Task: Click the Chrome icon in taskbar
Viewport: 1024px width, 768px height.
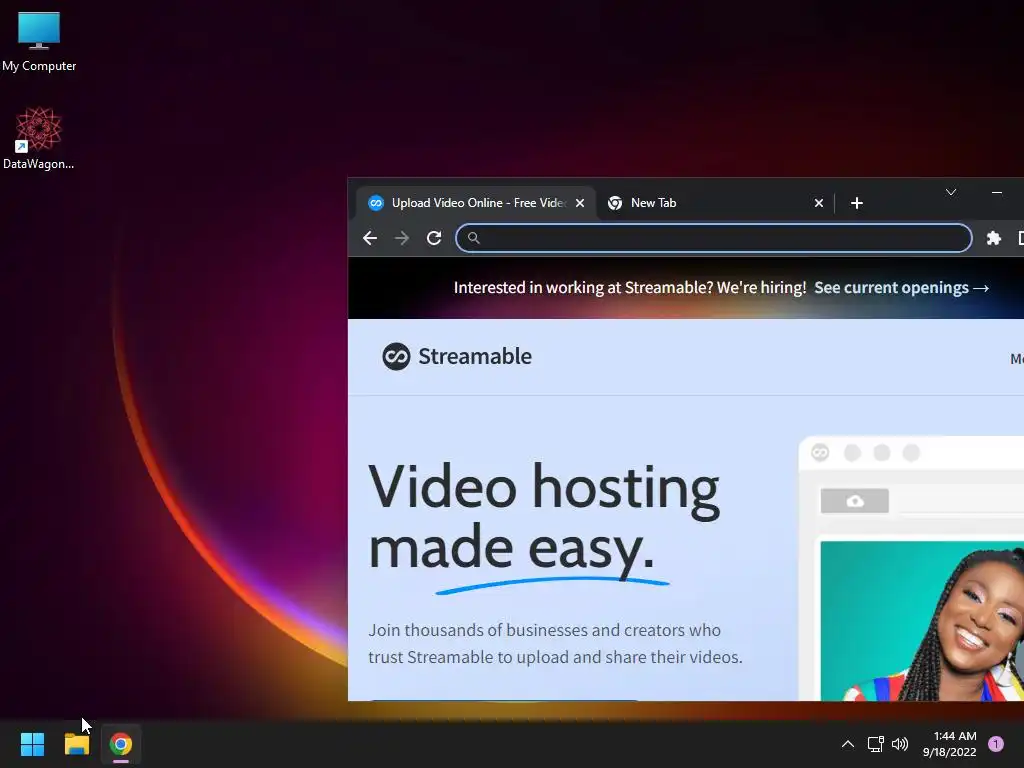Action: pyautogui.click(x=121, y=744)
